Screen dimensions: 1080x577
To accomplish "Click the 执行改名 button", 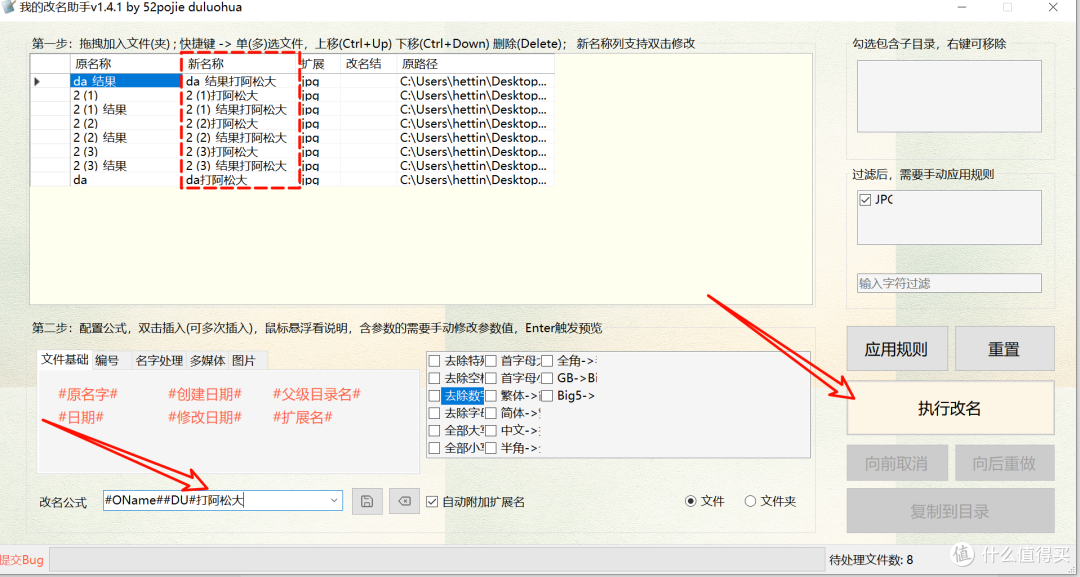I will point(950,408).
